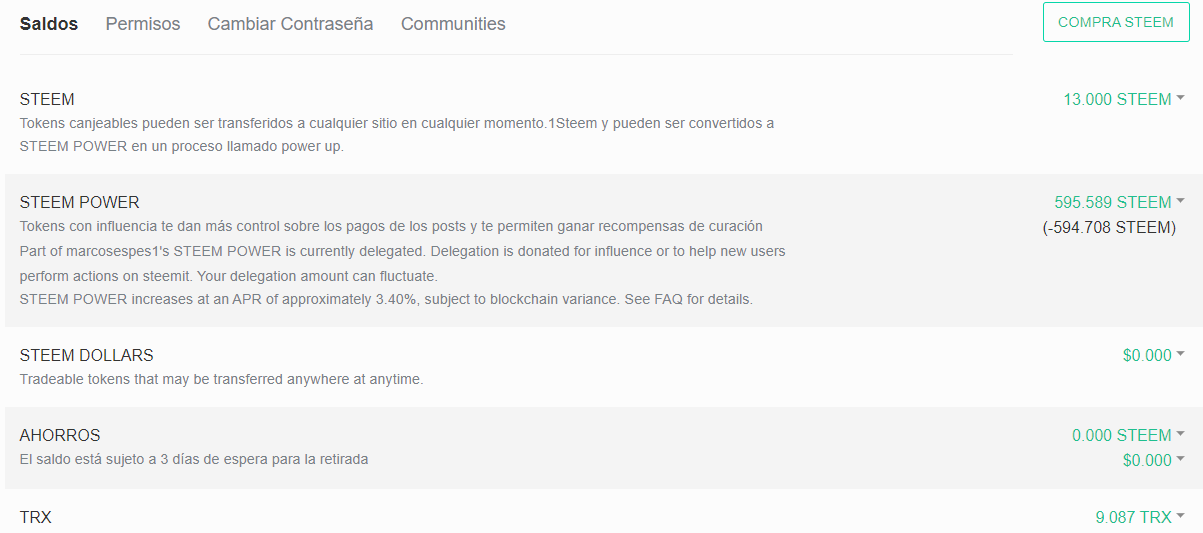Go to Cambiar Contraseña tab
1203x533 pixels.
click(x=290, y=24)
